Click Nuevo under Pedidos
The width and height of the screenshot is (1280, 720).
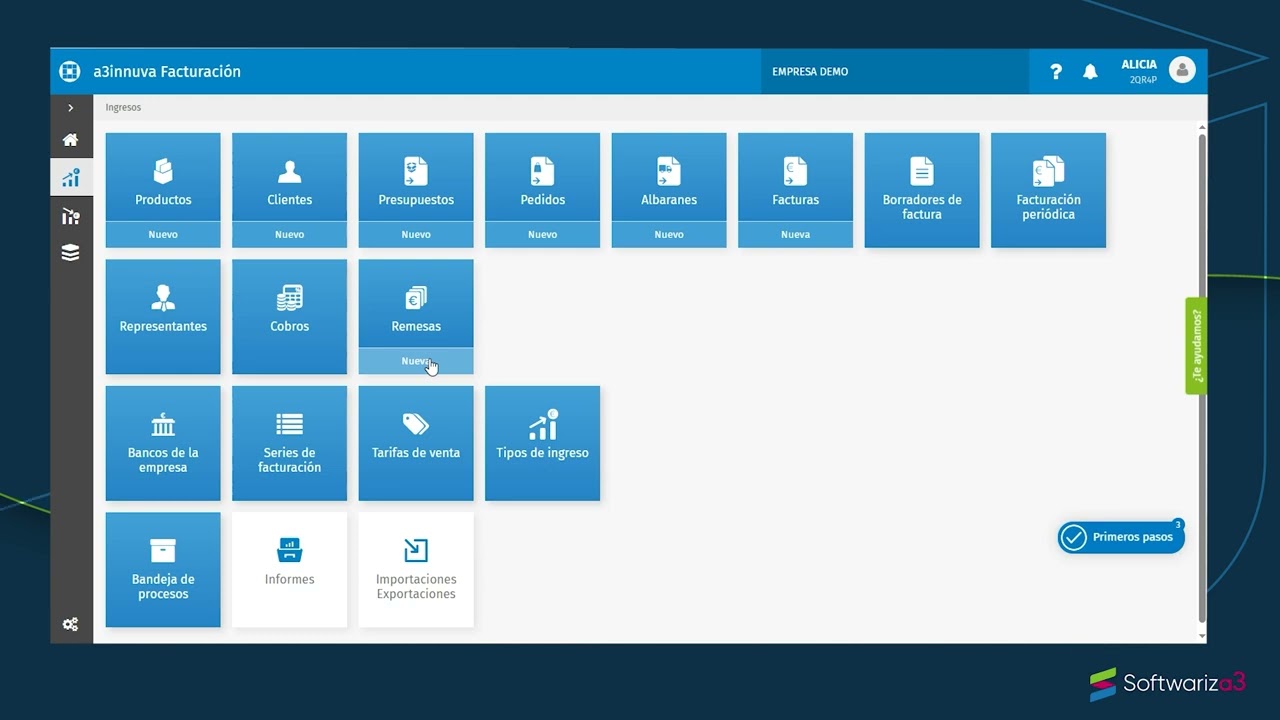pyautogui.click(x=542, y=235)
